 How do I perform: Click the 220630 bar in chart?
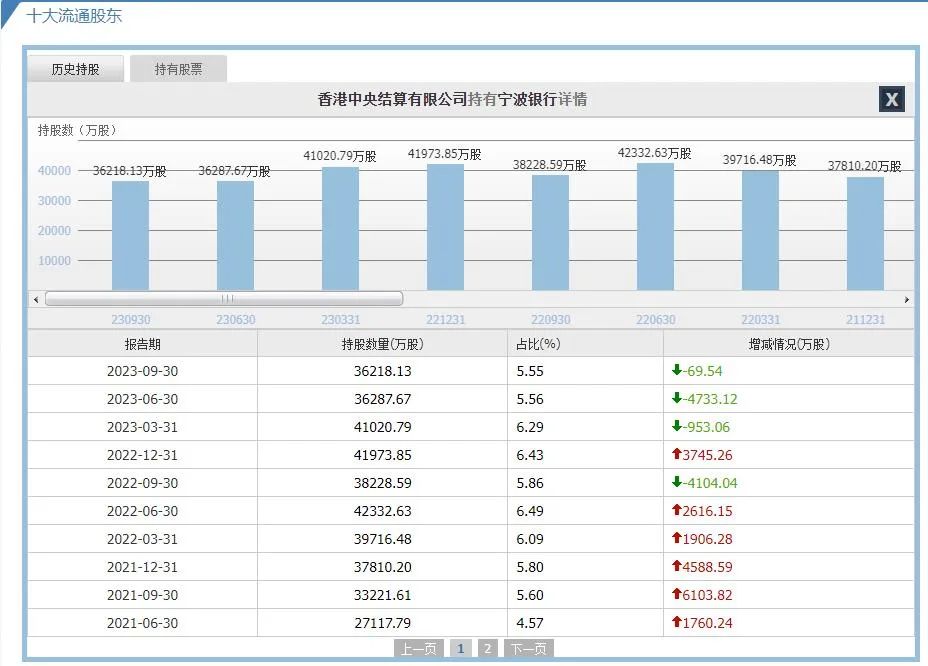point(655,227)
